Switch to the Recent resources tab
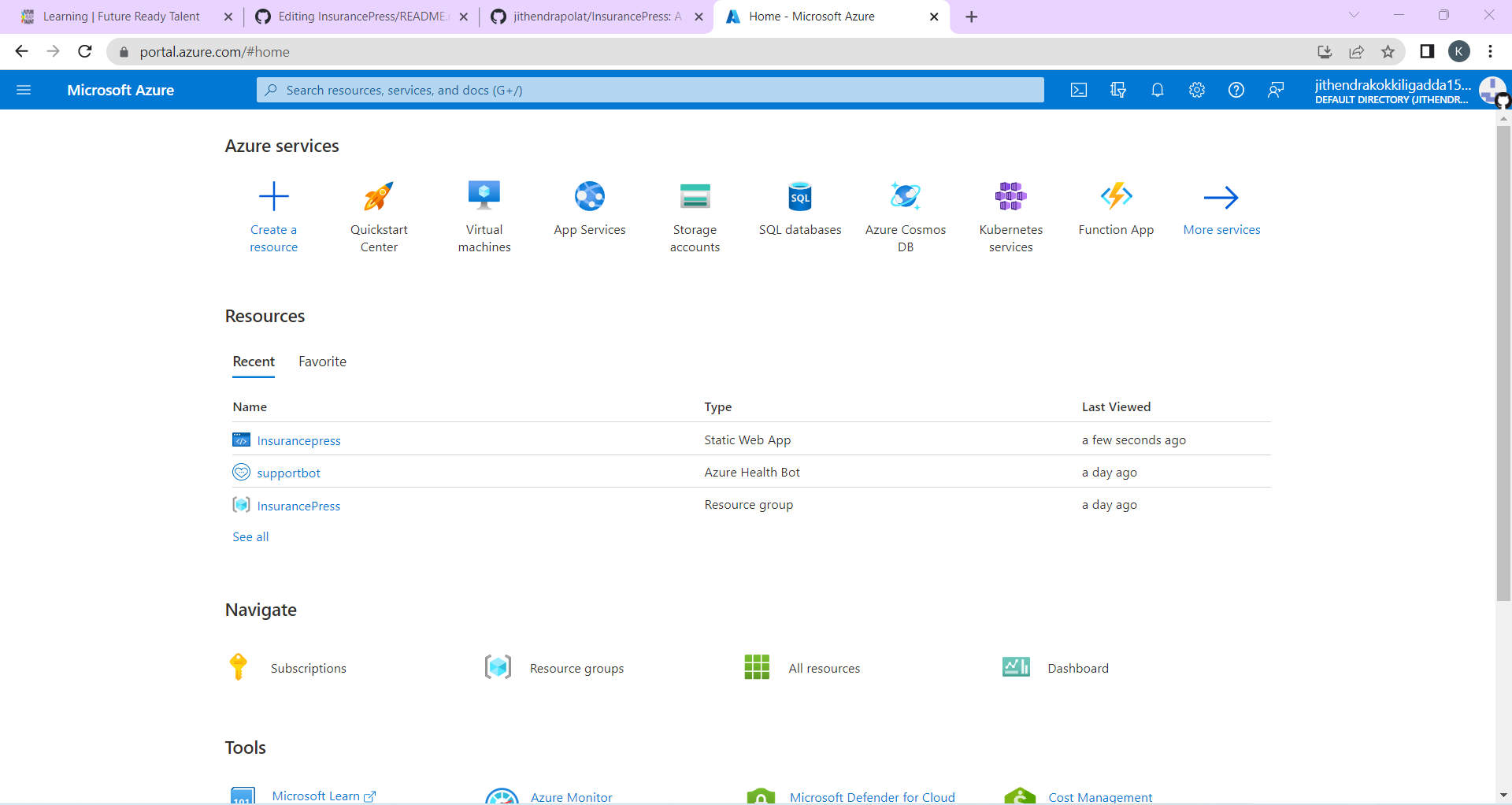The image size is (1512, 805). coord(254,362)
